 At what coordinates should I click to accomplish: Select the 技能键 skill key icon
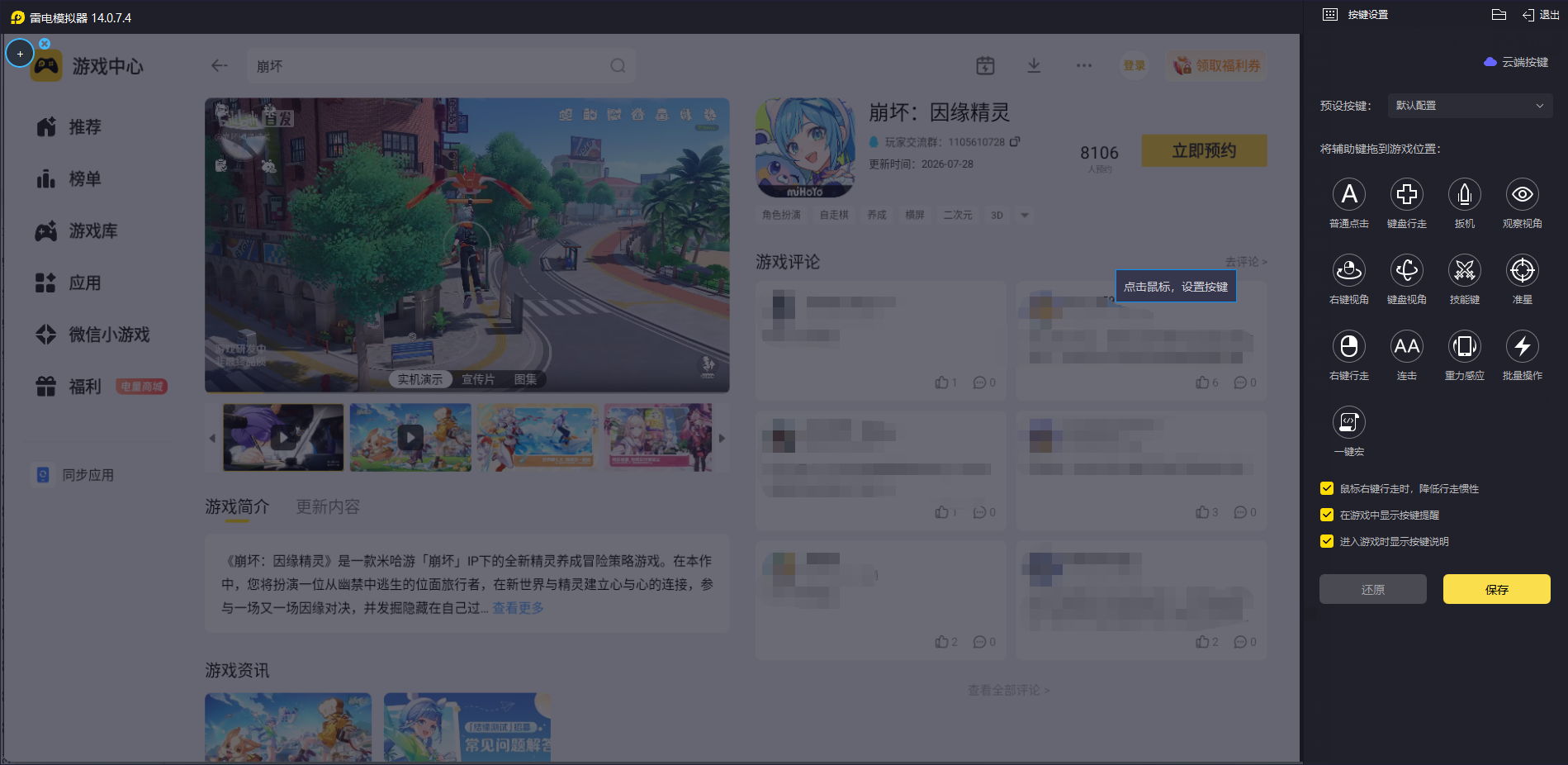coord(1464,270)
